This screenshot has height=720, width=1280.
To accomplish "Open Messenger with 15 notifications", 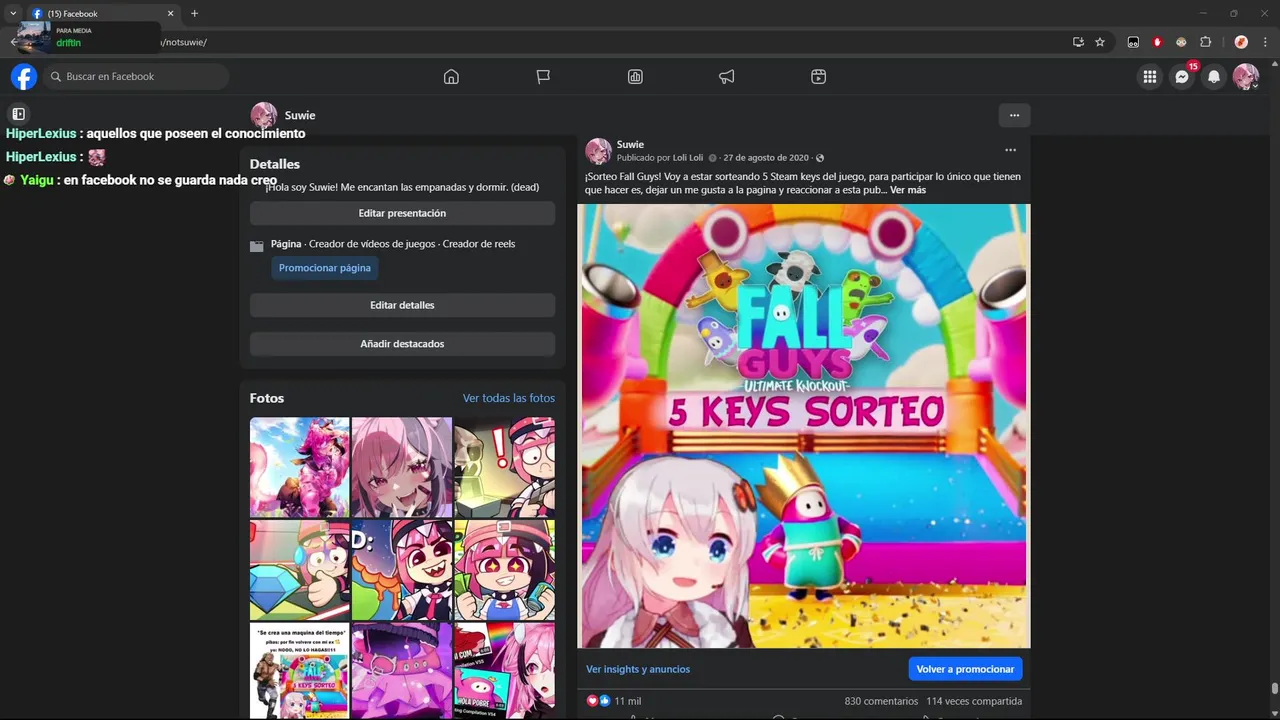I will [1182, 77].
